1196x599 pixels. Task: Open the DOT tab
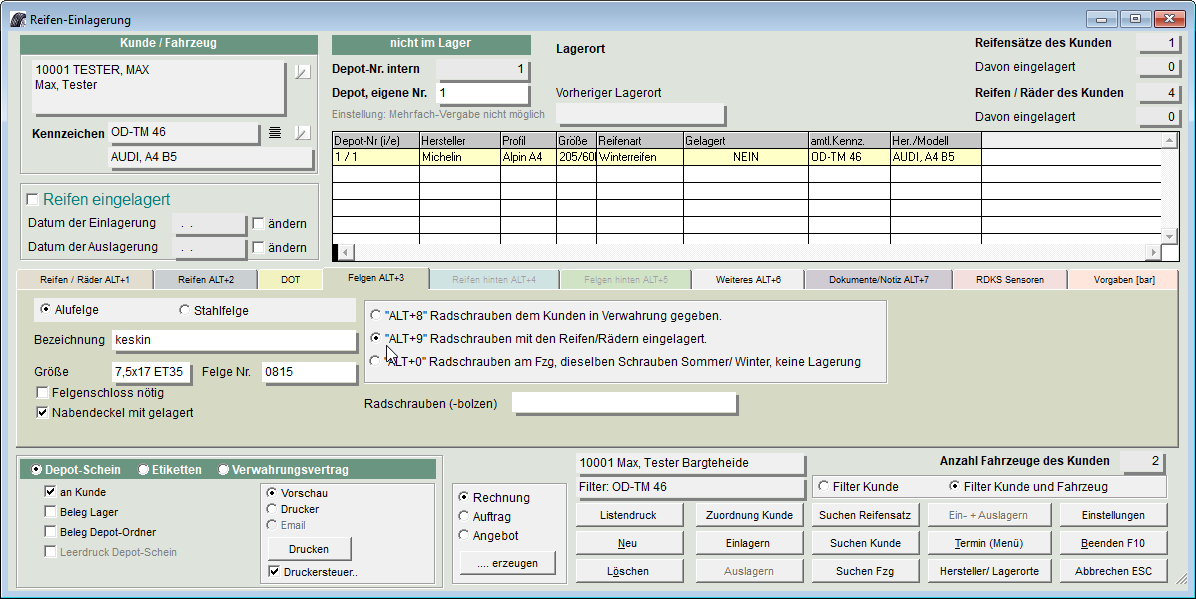click(291, 280)
